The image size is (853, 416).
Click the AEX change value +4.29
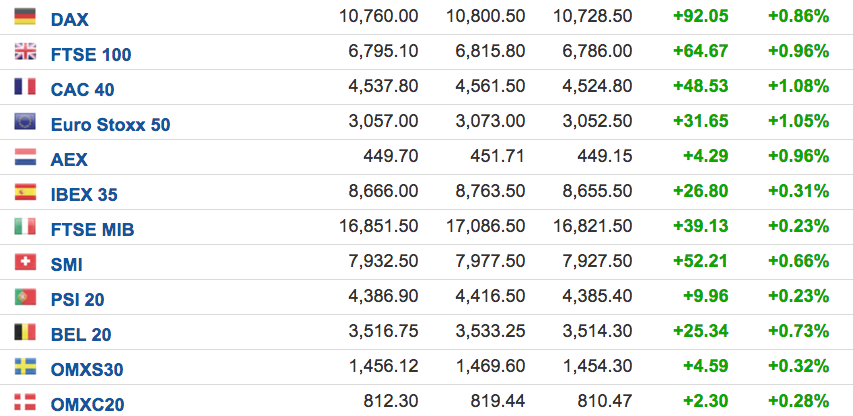tap(706, 156)
